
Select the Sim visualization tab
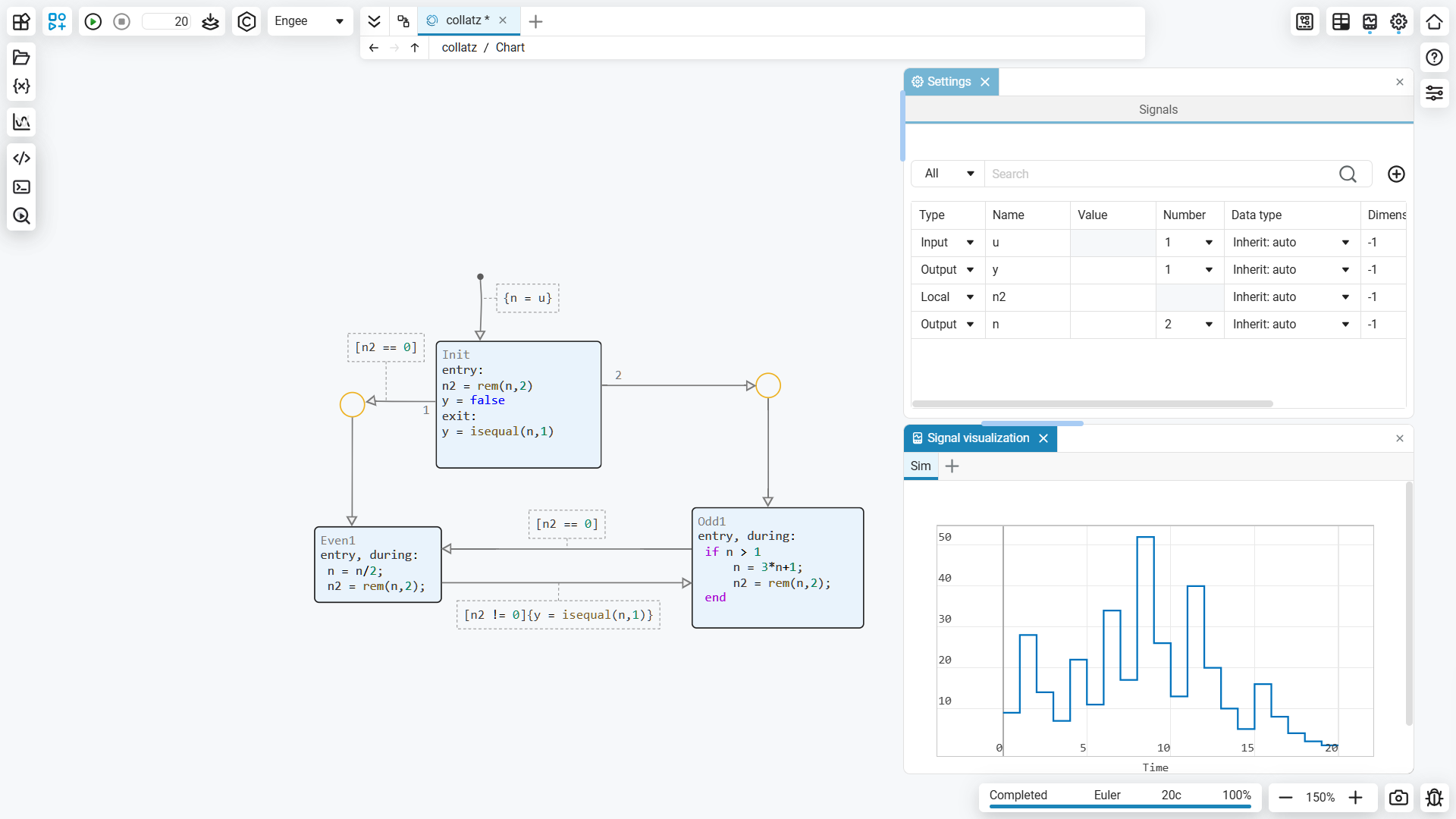921,466
